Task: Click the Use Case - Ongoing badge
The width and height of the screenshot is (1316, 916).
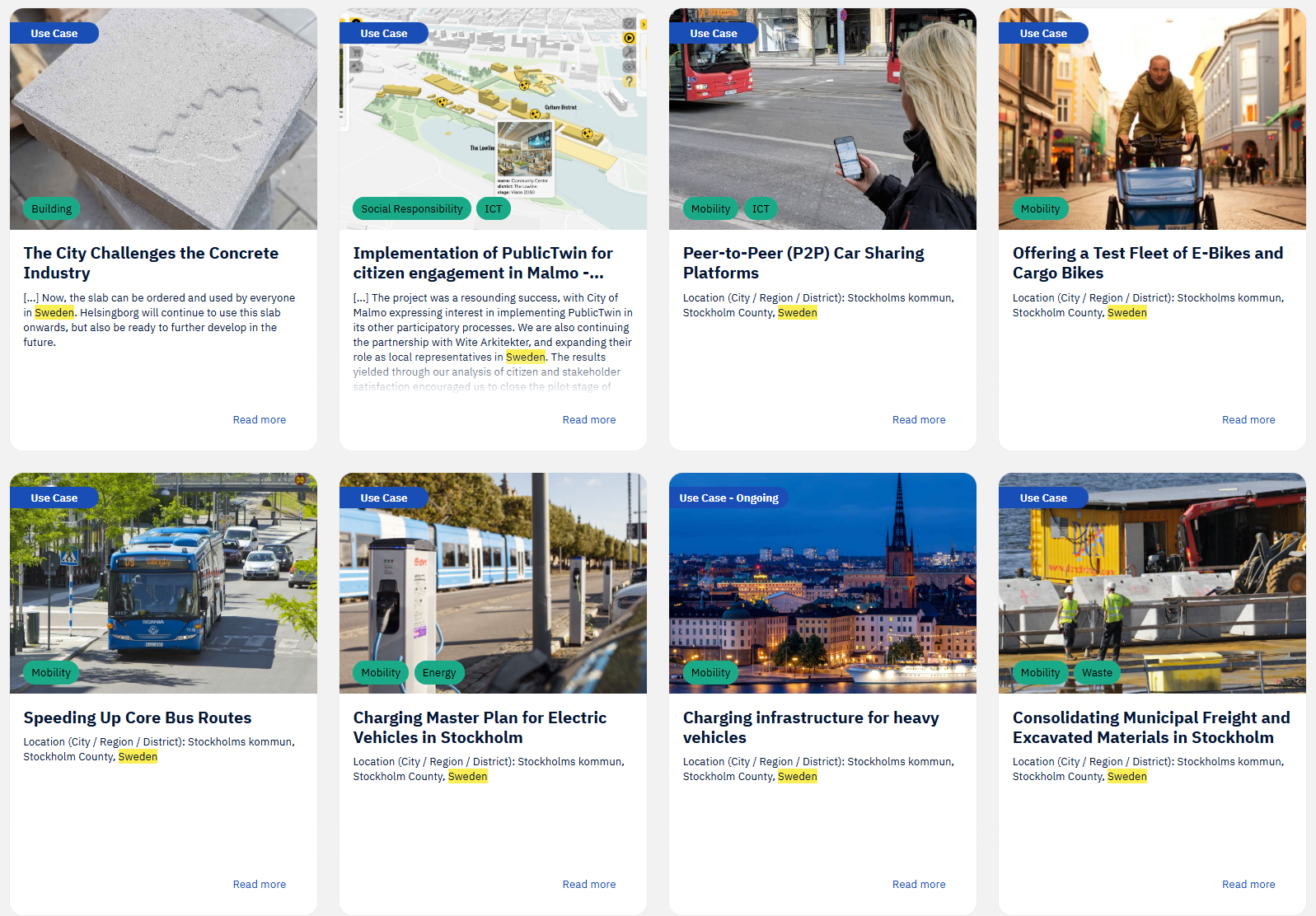Action: coord(729,498)
